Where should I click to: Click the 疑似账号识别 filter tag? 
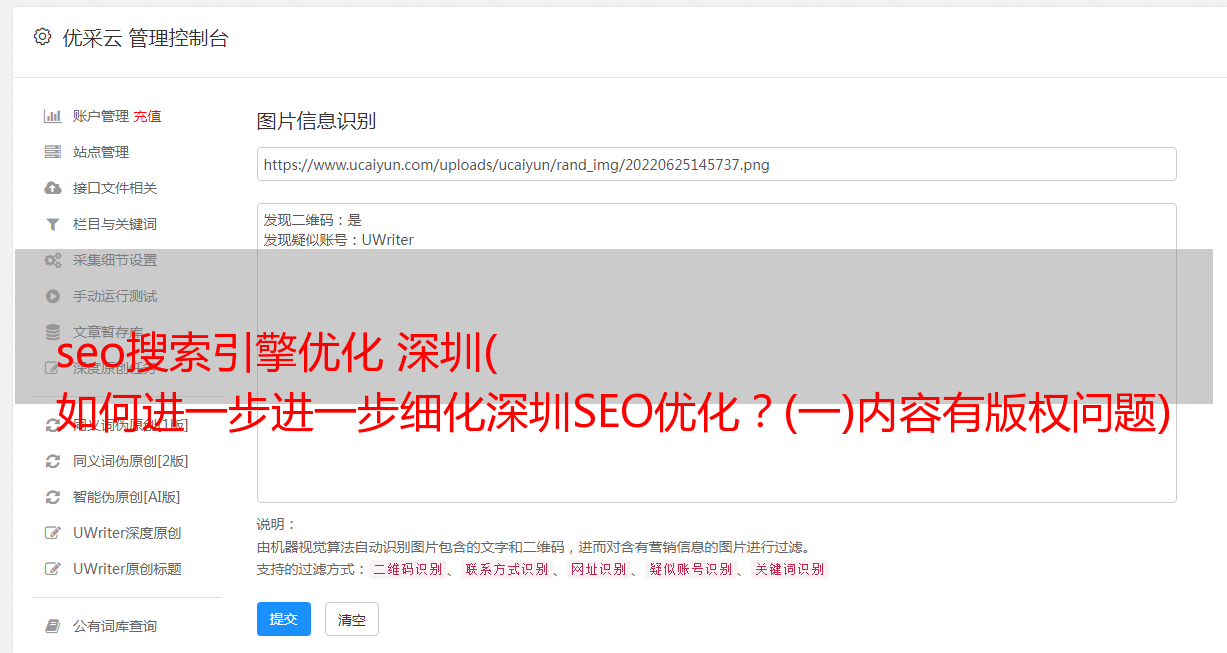point(690,569)
